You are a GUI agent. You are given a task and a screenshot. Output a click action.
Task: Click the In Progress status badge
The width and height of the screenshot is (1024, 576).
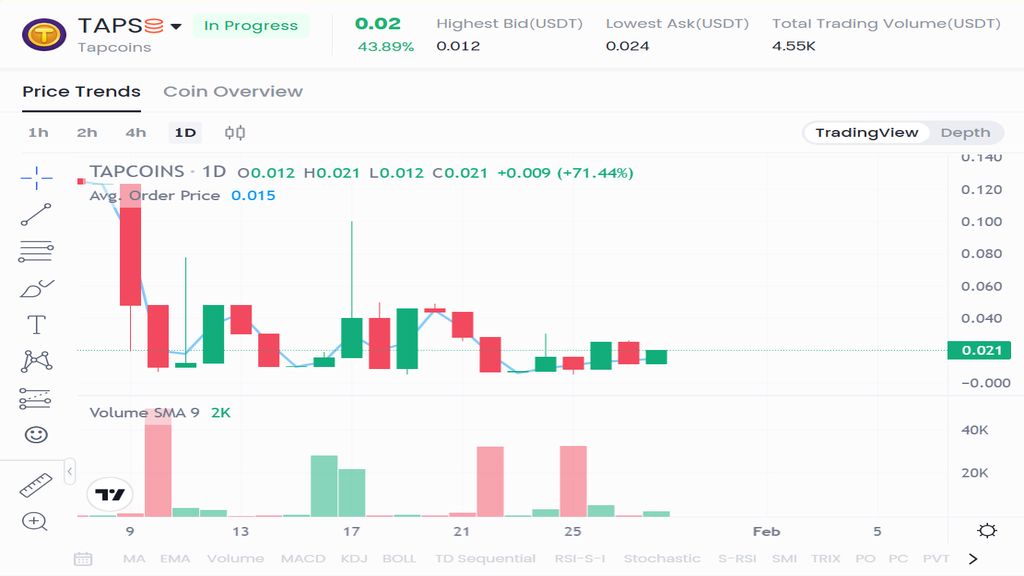click(x=251, y=25)
